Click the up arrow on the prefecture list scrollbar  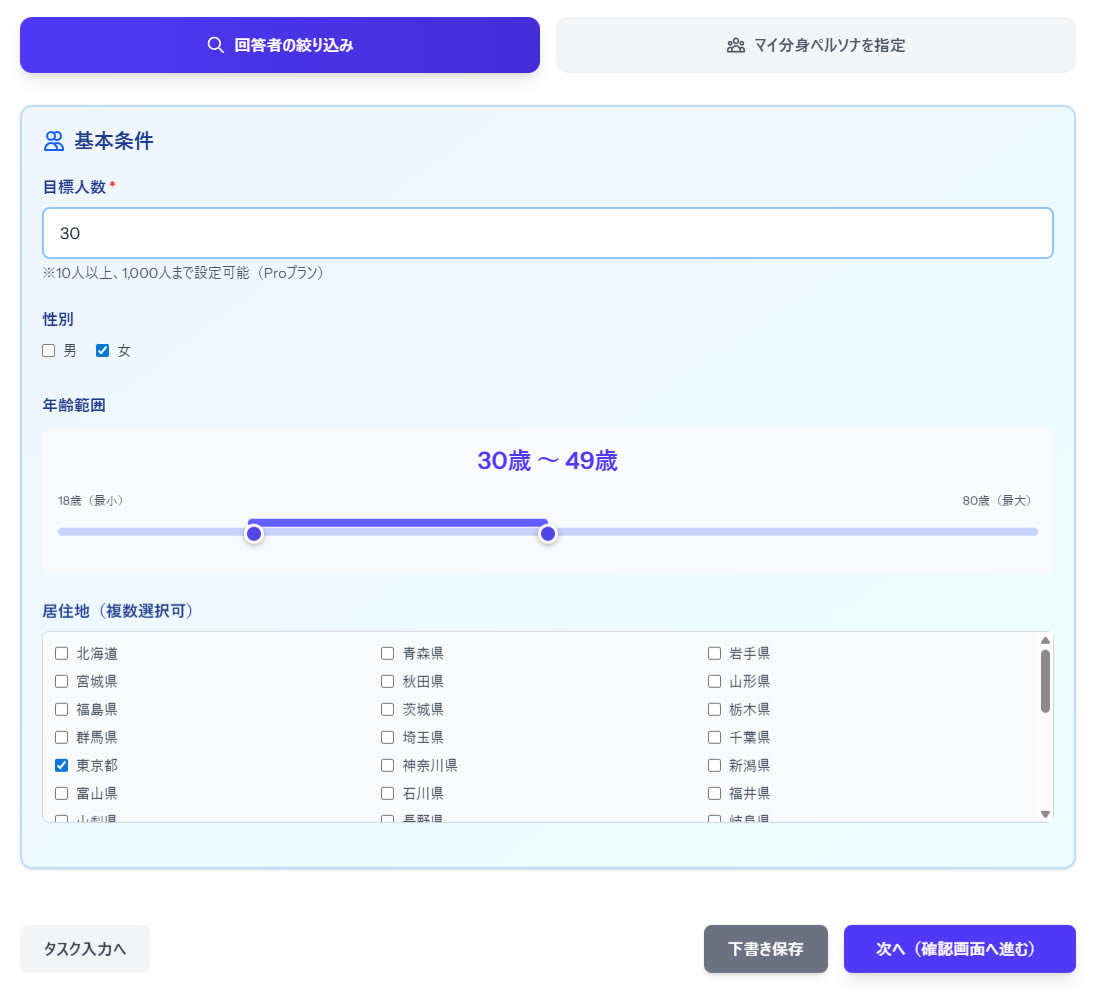(x=1045, y=640)
